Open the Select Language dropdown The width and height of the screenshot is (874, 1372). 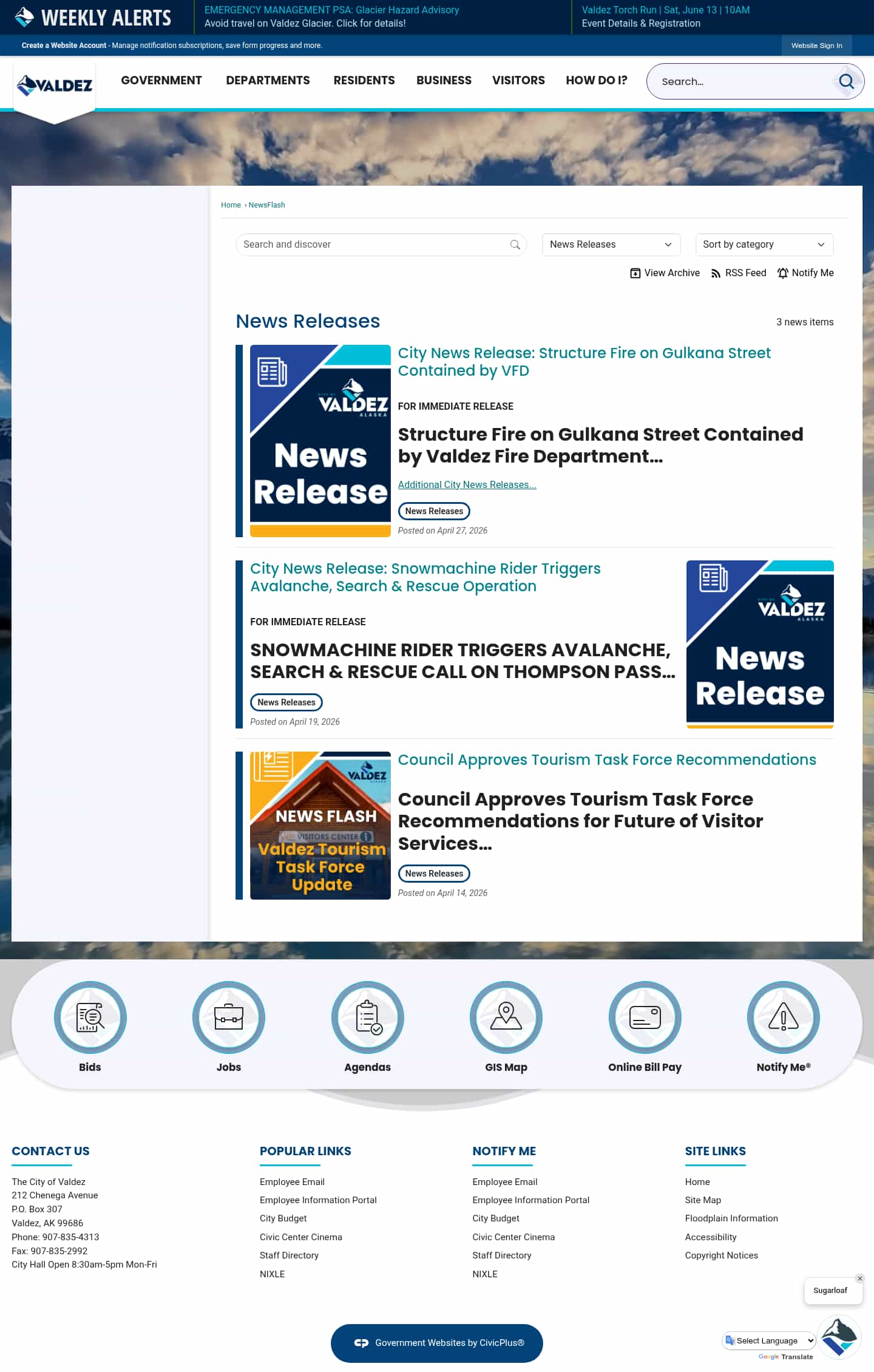tap(769, 1340)
